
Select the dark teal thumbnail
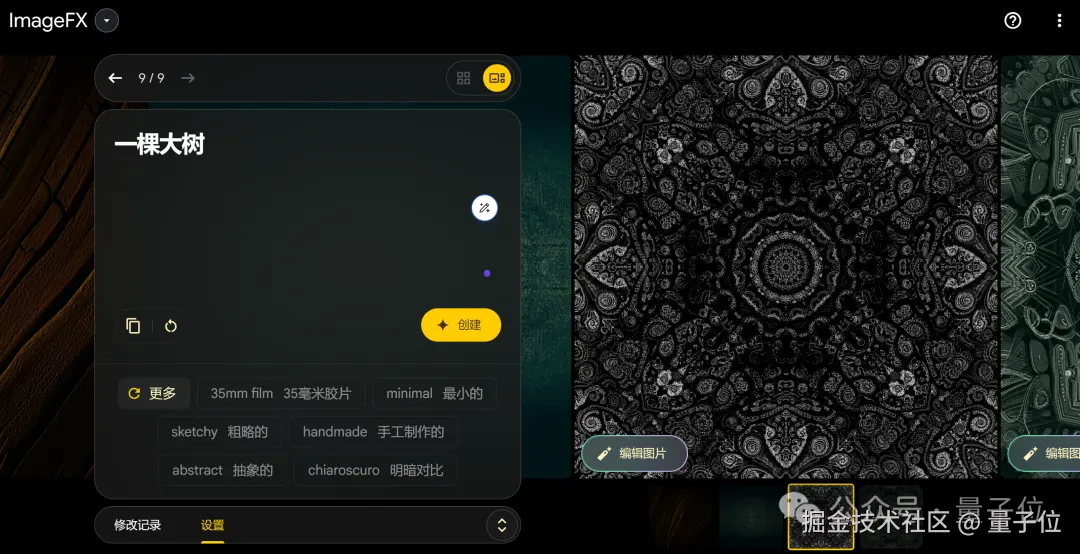coord(751,517)
